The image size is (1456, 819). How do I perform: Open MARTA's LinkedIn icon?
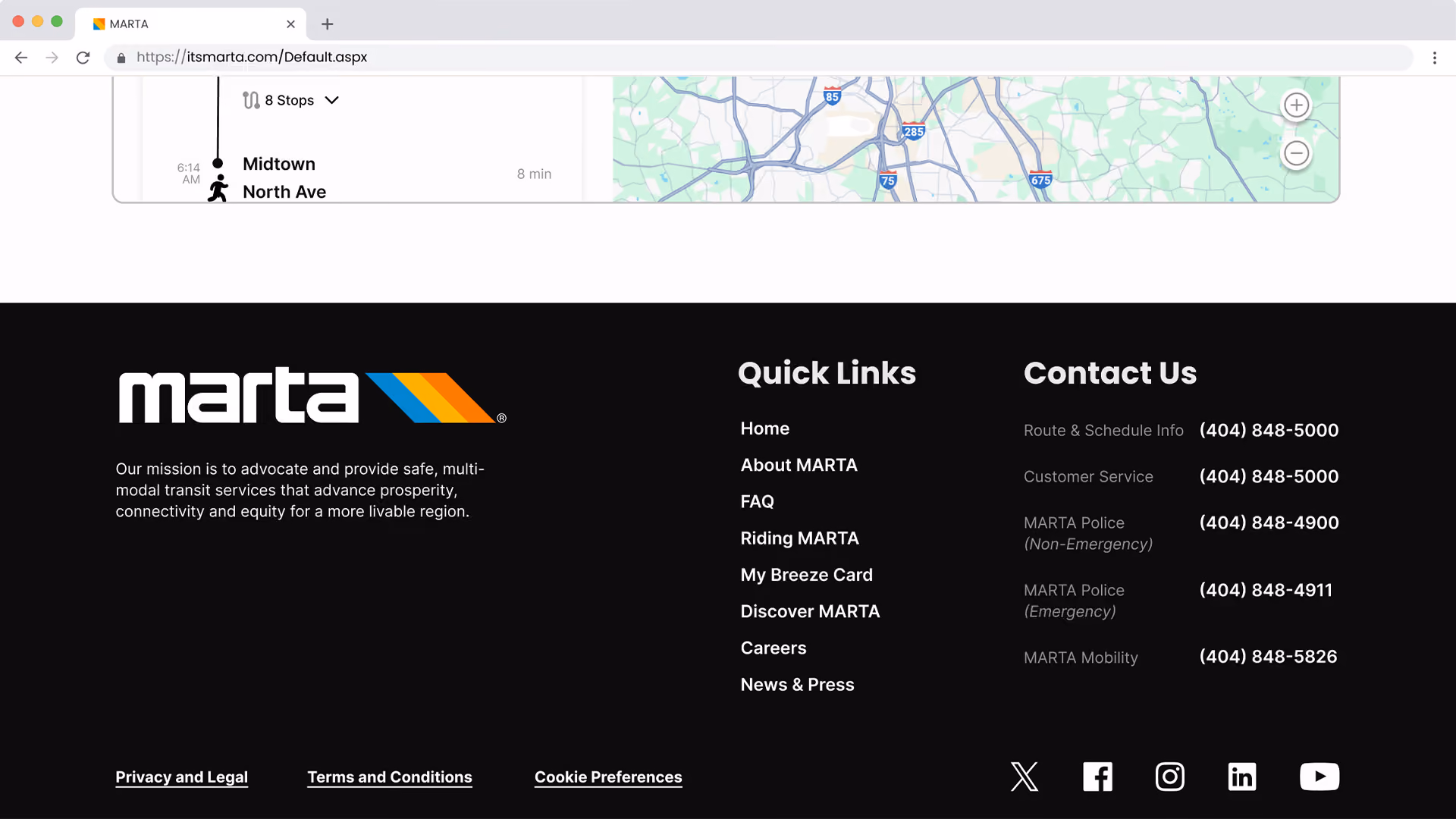click(1242, 777)
